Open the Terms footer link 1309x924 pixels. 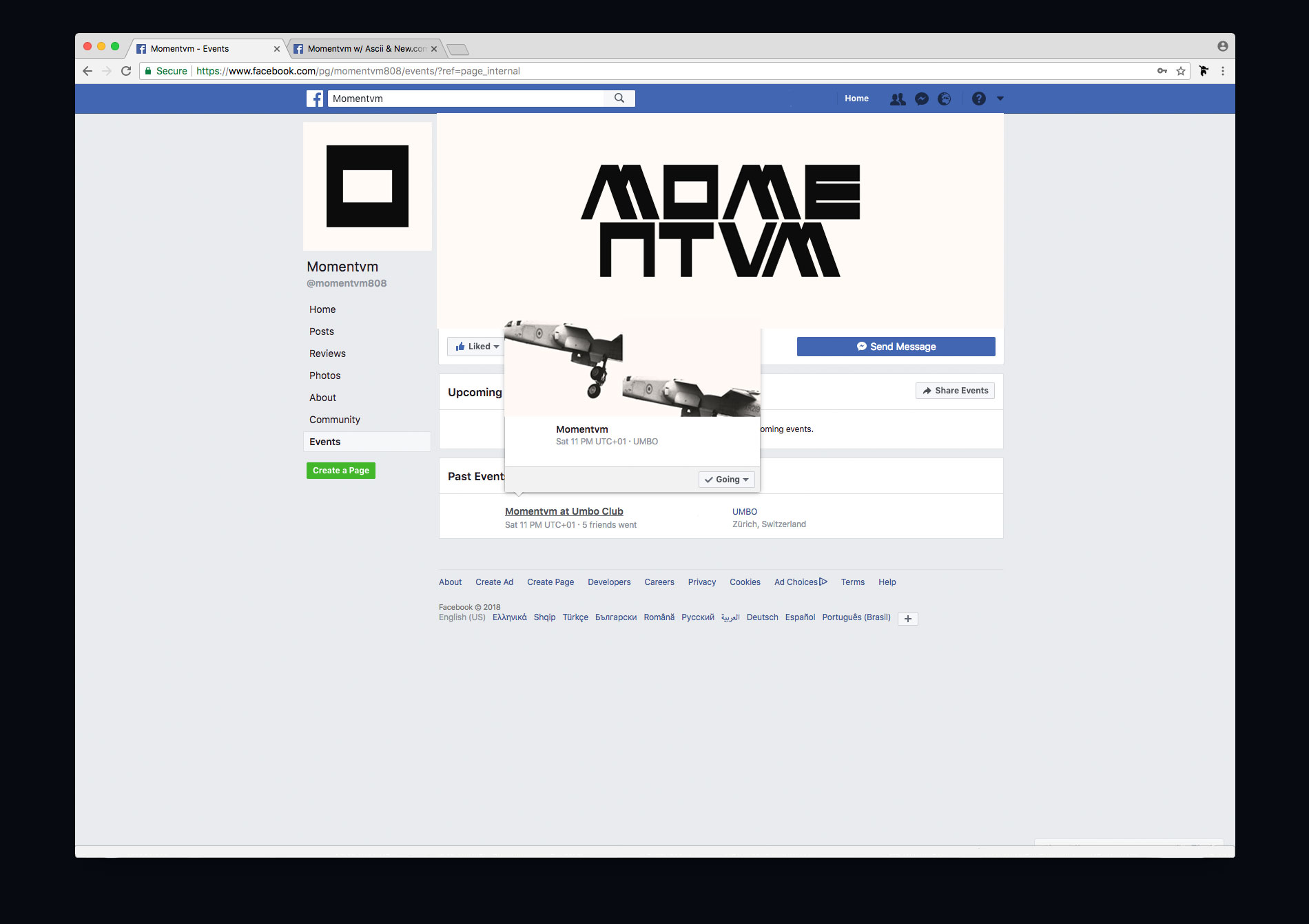(853, 582)
